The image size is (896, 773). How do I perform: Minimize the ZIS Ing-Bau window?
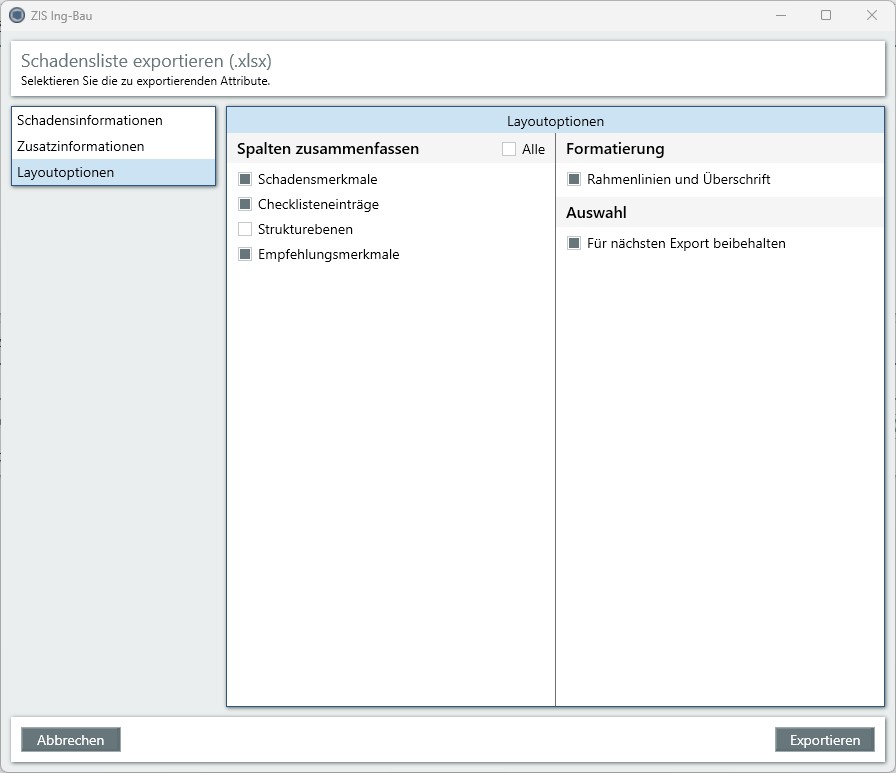point(780,15)
